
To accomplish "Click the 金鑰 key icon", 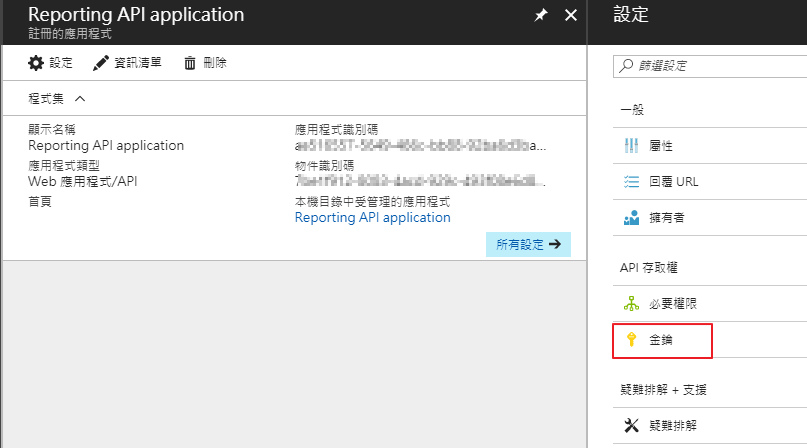I will [631, 340].
